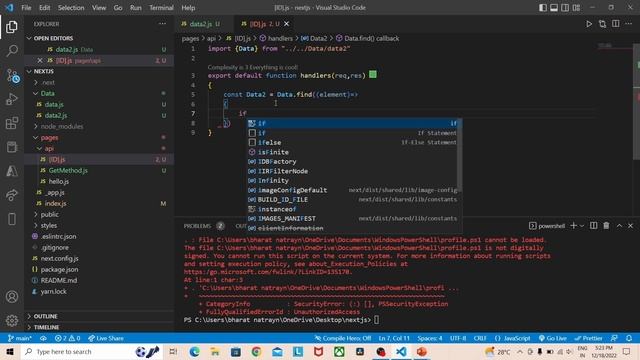The image size is (640, 360).
Task: Toggle secondary sidebar layout icon
Action: click(x=565, y=8)
